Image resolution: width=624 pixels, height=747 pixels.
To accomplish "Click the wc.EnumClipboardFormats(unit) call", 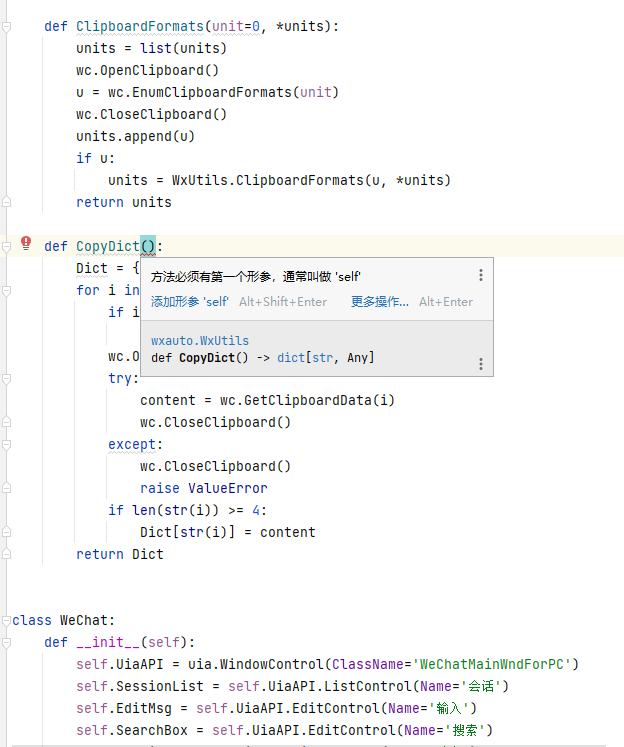I will (x=223, y=92).
